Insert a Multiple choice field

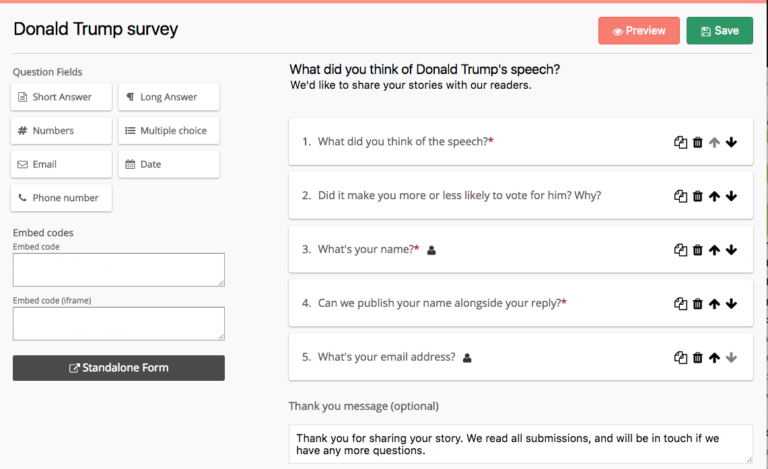tap(169, 131)
